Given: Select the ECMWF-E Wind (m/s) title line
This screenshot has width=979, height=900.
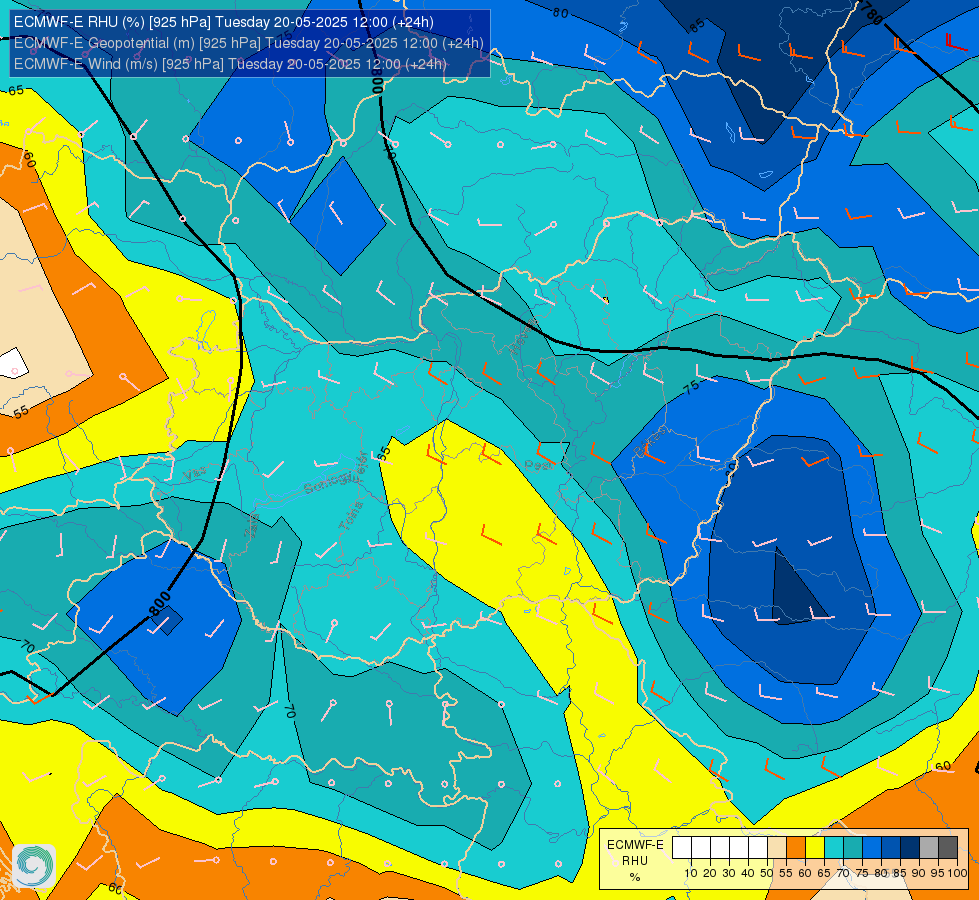Looking at the screenshot, I should pyautogui.click(x=230, y=64).
